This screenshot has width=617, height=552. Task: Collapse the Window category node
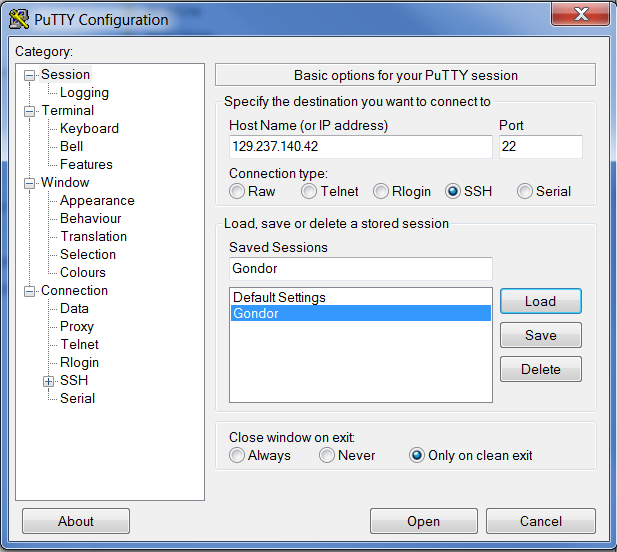(x=30, y=183)
